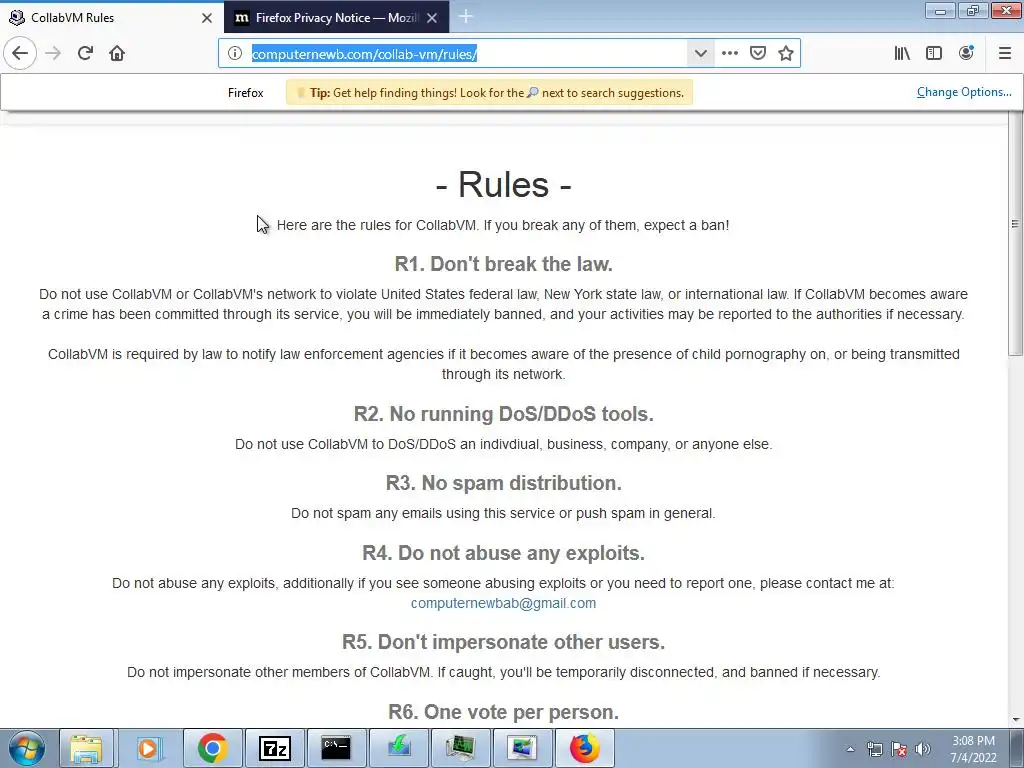1024x768 pixels.
Task: Open the Firefox hamburger menu
Action: (x=1004, y=54)
